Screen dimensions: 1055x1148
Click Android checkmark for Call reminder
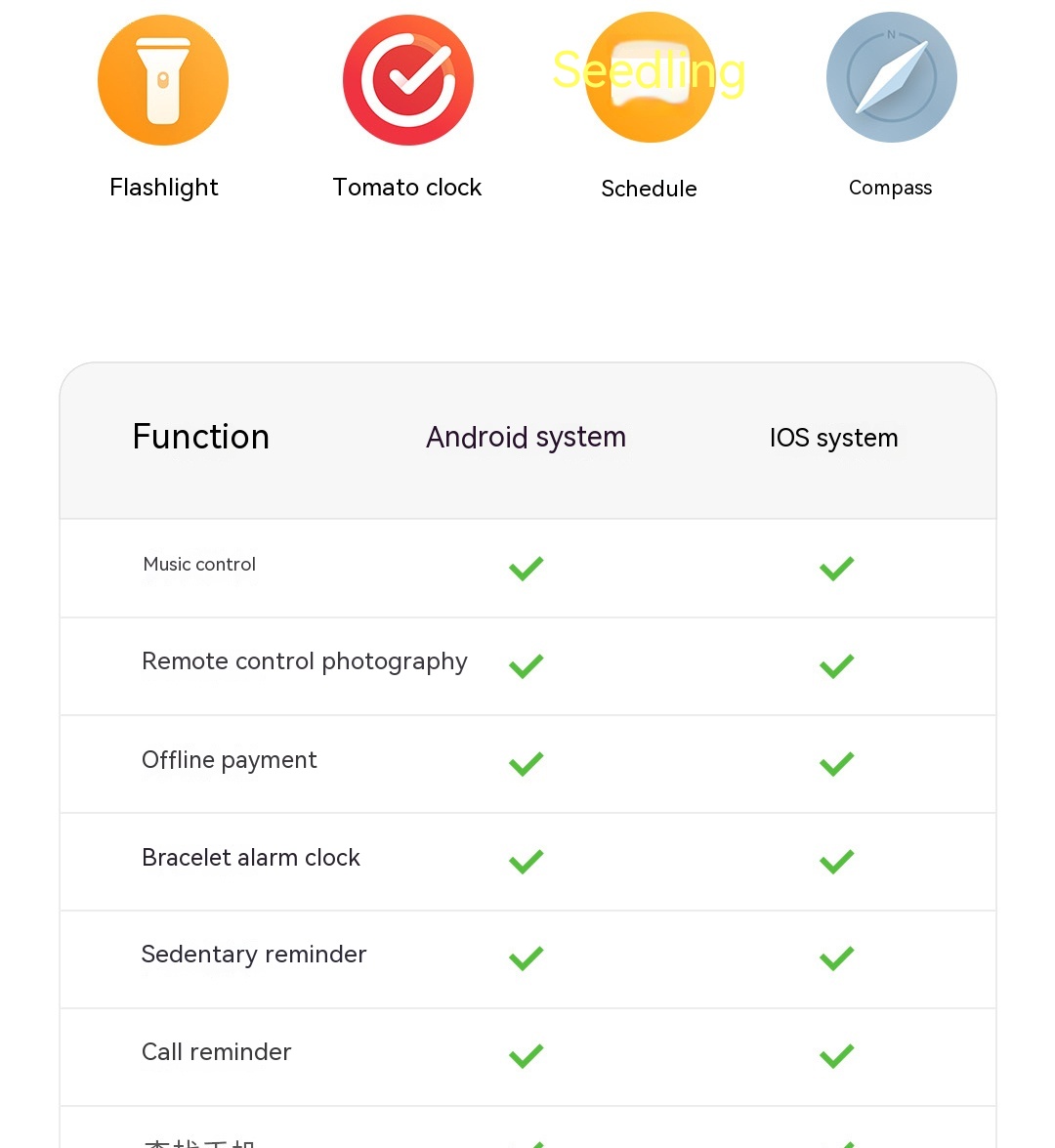[x=527, y=1056]
